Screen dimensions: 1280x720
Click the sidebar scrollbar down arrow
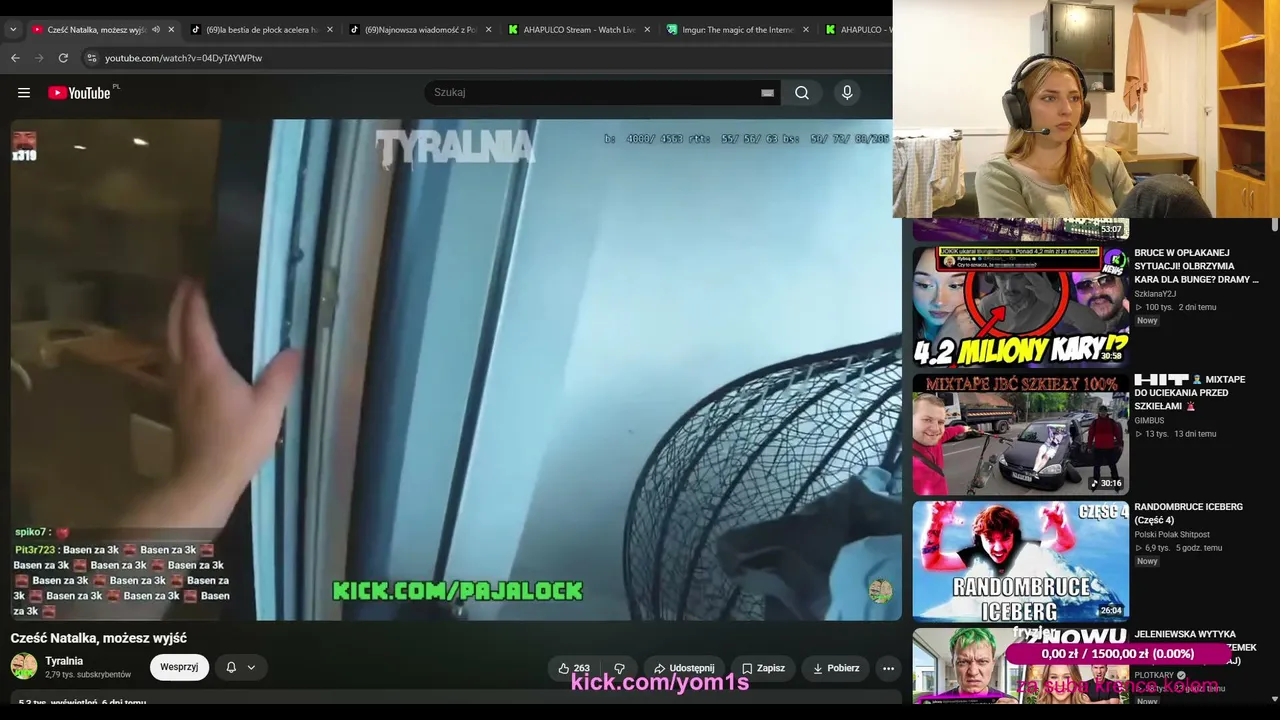click(x=1274, y=699)
